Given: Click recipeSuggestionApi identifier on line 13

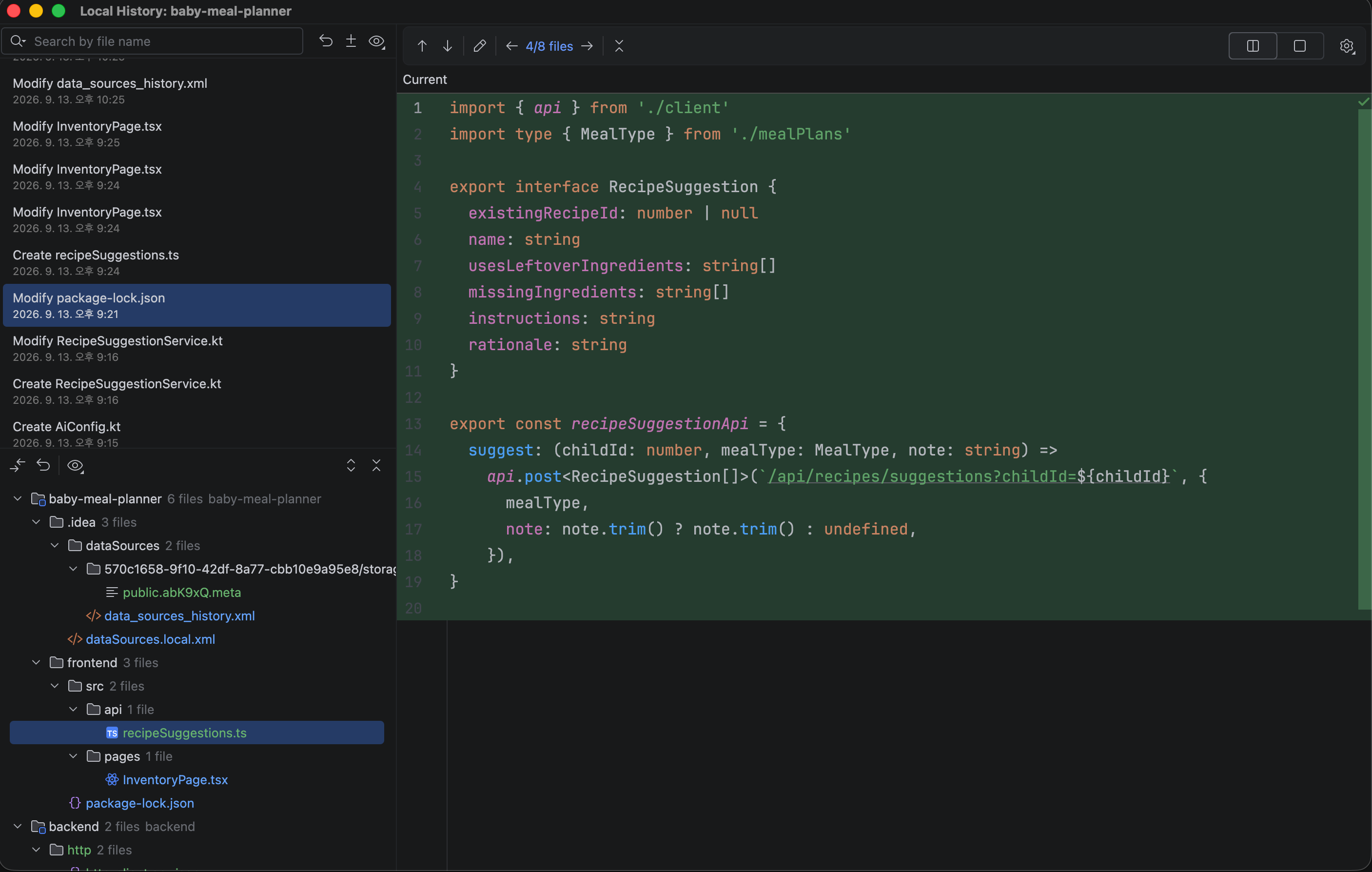Looking at the screenshot, I should pos(659,423).
